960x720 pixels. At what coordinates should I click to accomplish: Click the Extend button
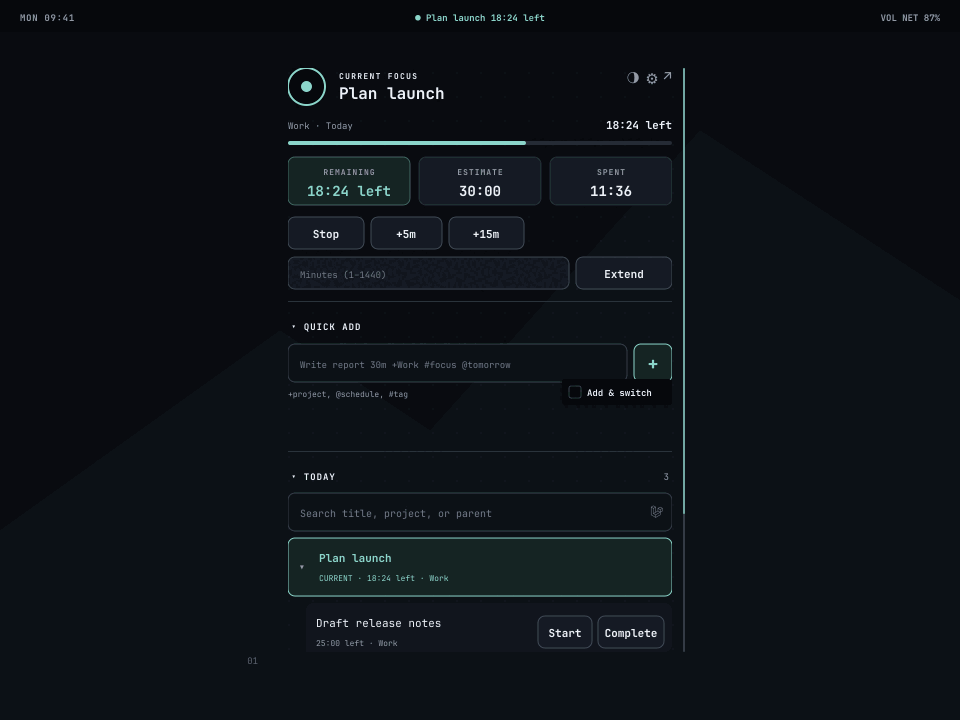pyautogui.click(x=623, y=273)
